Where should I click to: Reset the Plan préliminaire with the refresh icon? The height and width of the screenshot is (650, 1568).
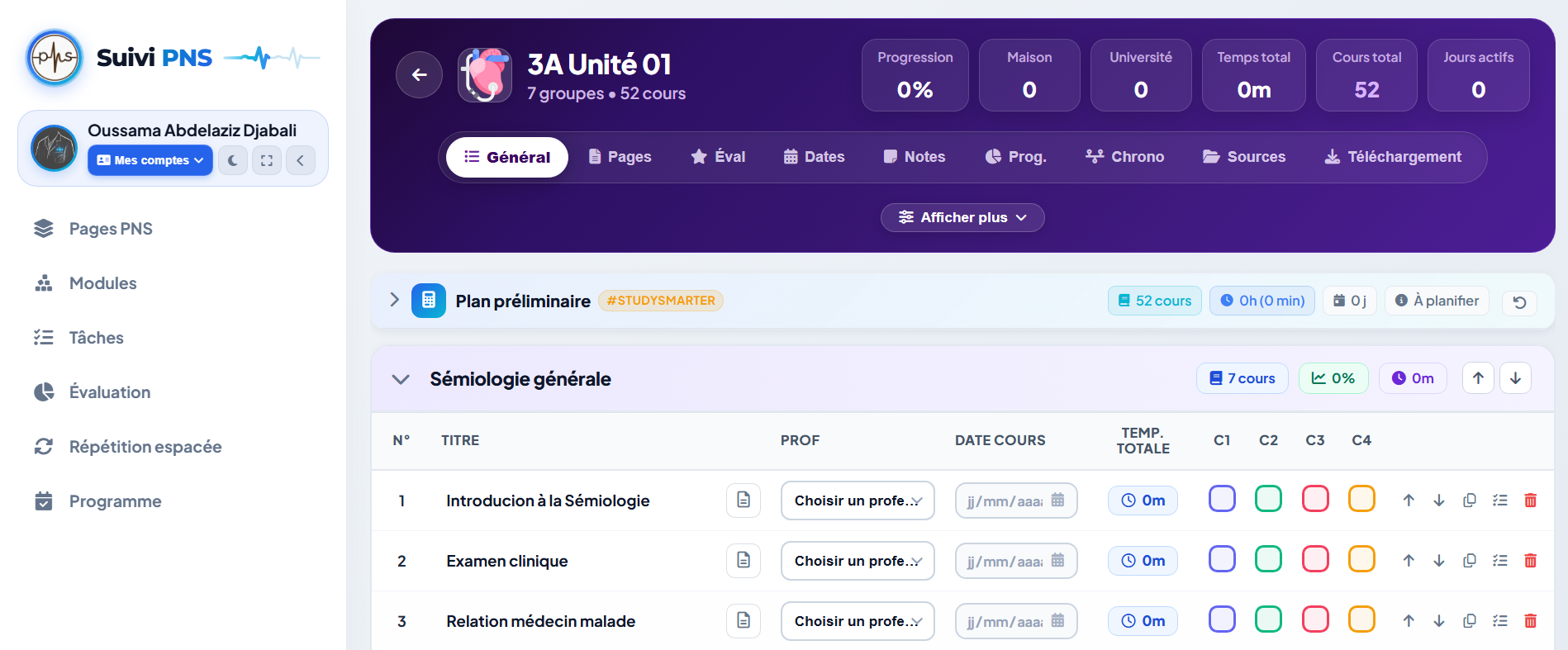coord(1519,302)
